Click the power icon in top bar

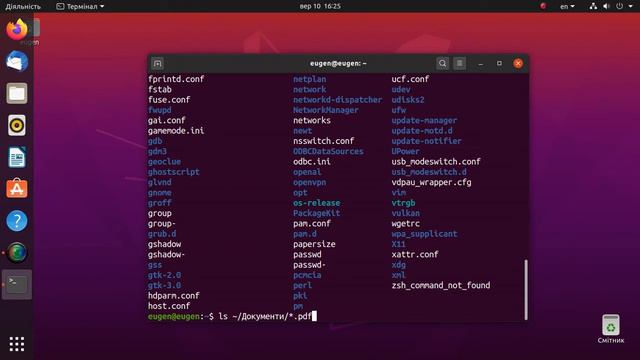click(620, 6)
